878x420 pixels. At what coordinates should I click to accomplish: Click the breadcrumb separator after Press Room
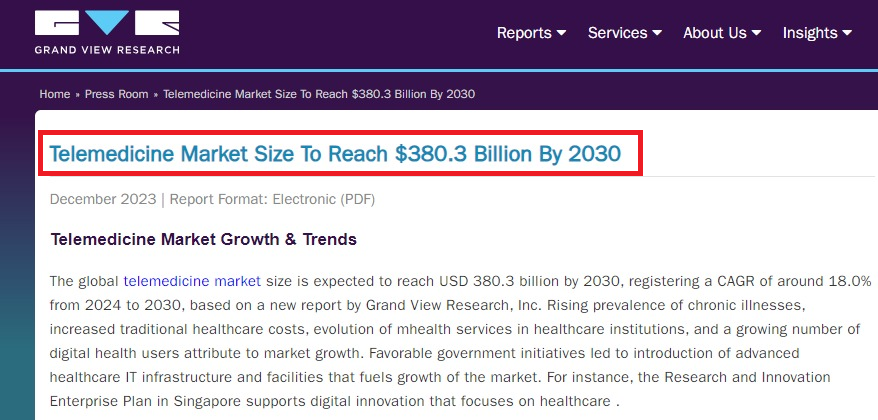point(155,94)
